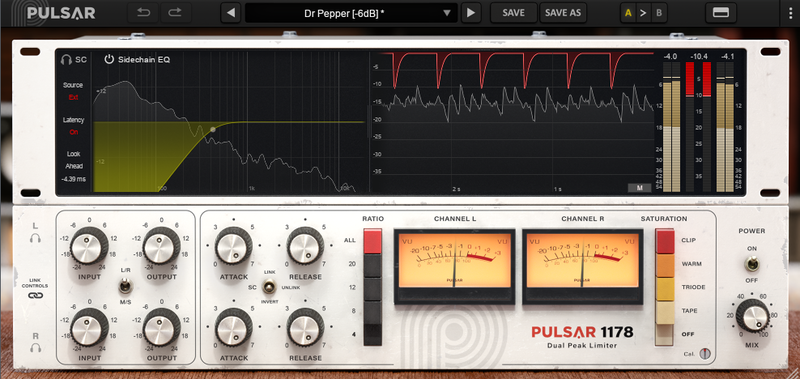Click the Channel R VU meter

[583, 266]
